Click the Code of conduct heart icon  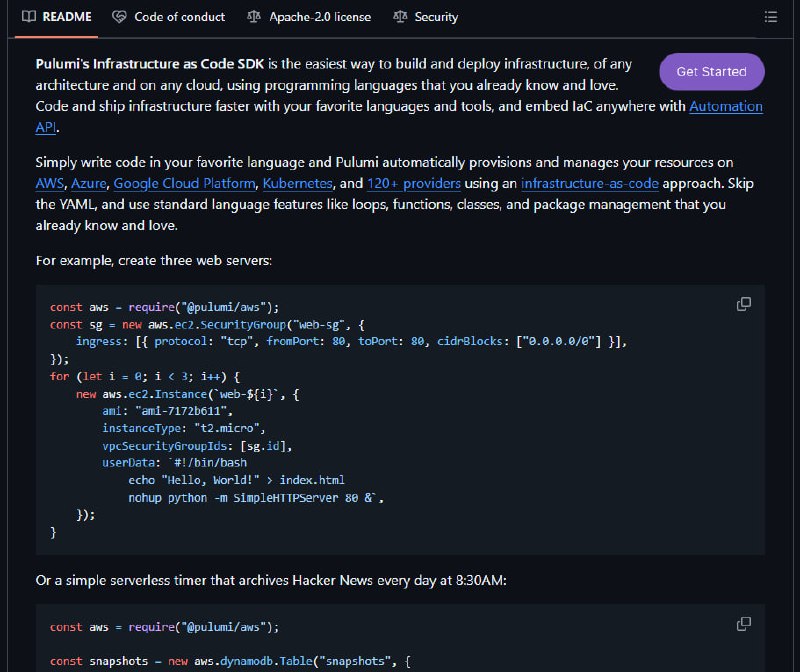119,17
